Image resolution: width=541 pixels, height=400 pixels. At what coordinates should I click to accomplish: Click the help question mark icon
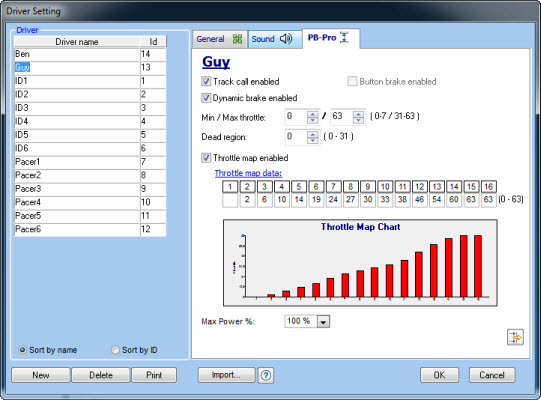(x=266, y=375)
